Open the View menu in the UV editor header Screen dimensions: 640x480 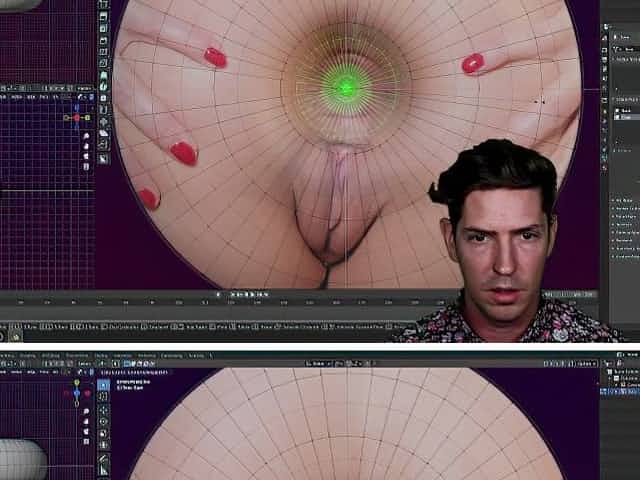click(13, 97)
